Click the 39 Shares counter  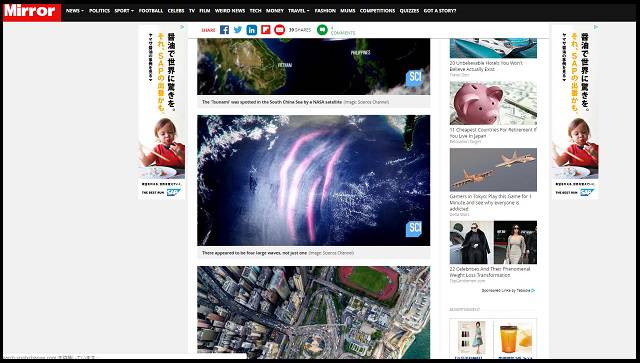tap(300, 30)
